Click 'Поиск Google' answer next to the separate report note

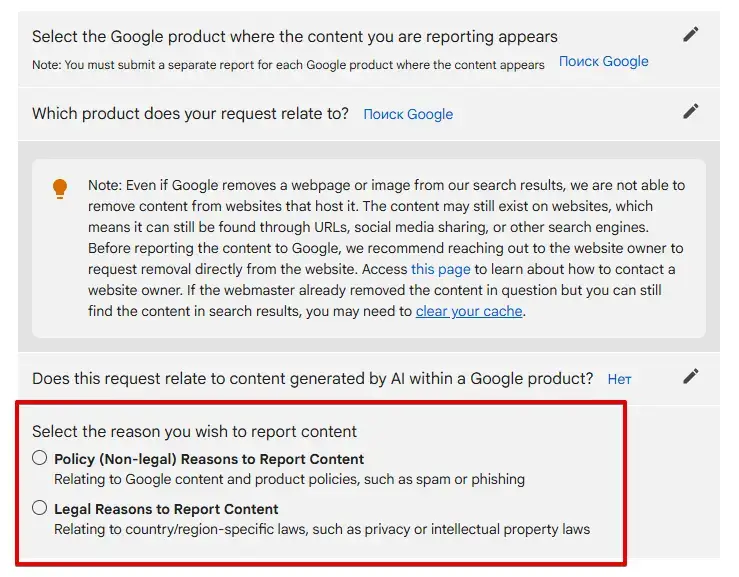[603, 61]
